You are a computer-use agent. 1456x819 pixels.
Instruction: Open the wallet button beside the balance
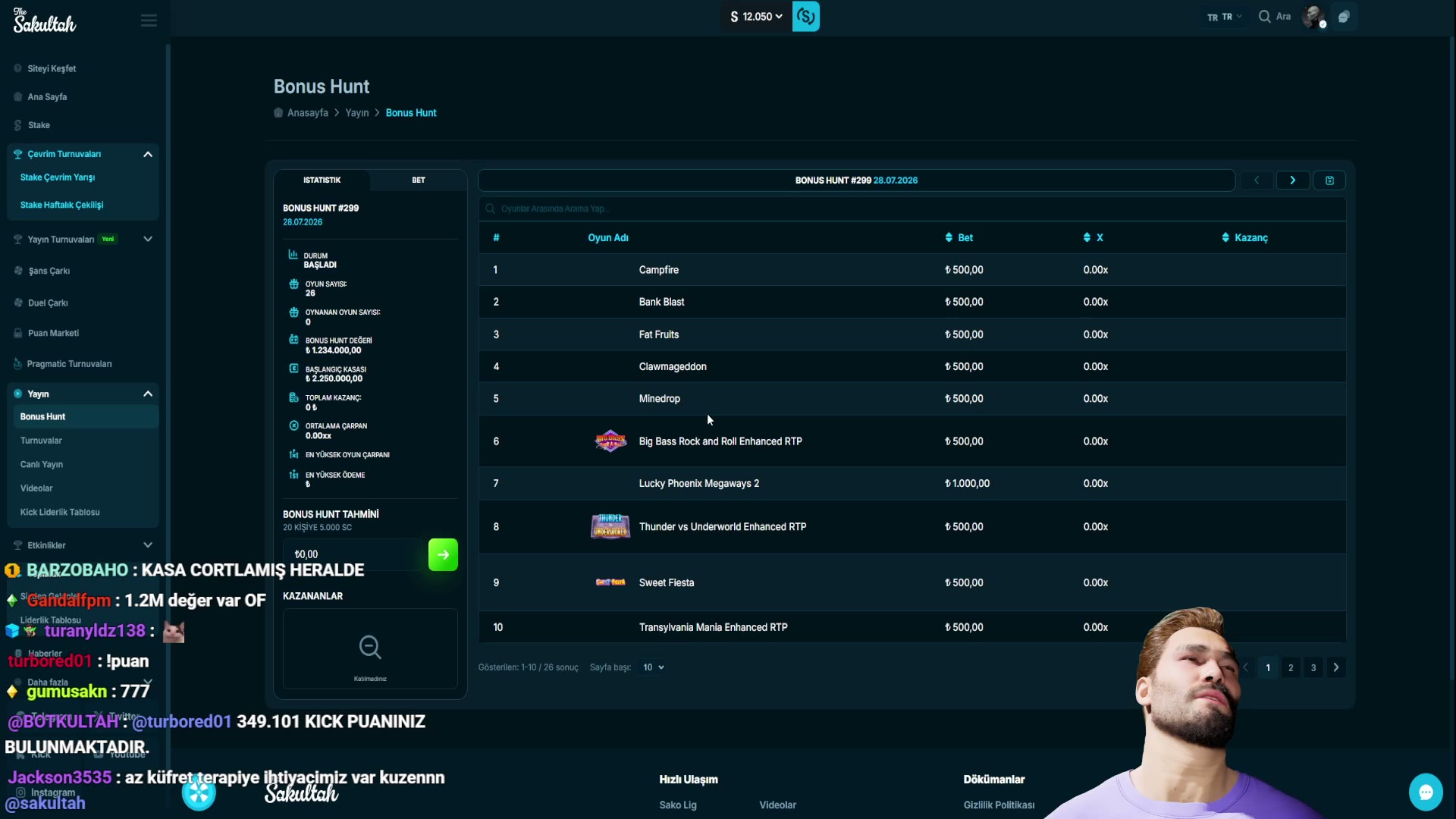806,17
